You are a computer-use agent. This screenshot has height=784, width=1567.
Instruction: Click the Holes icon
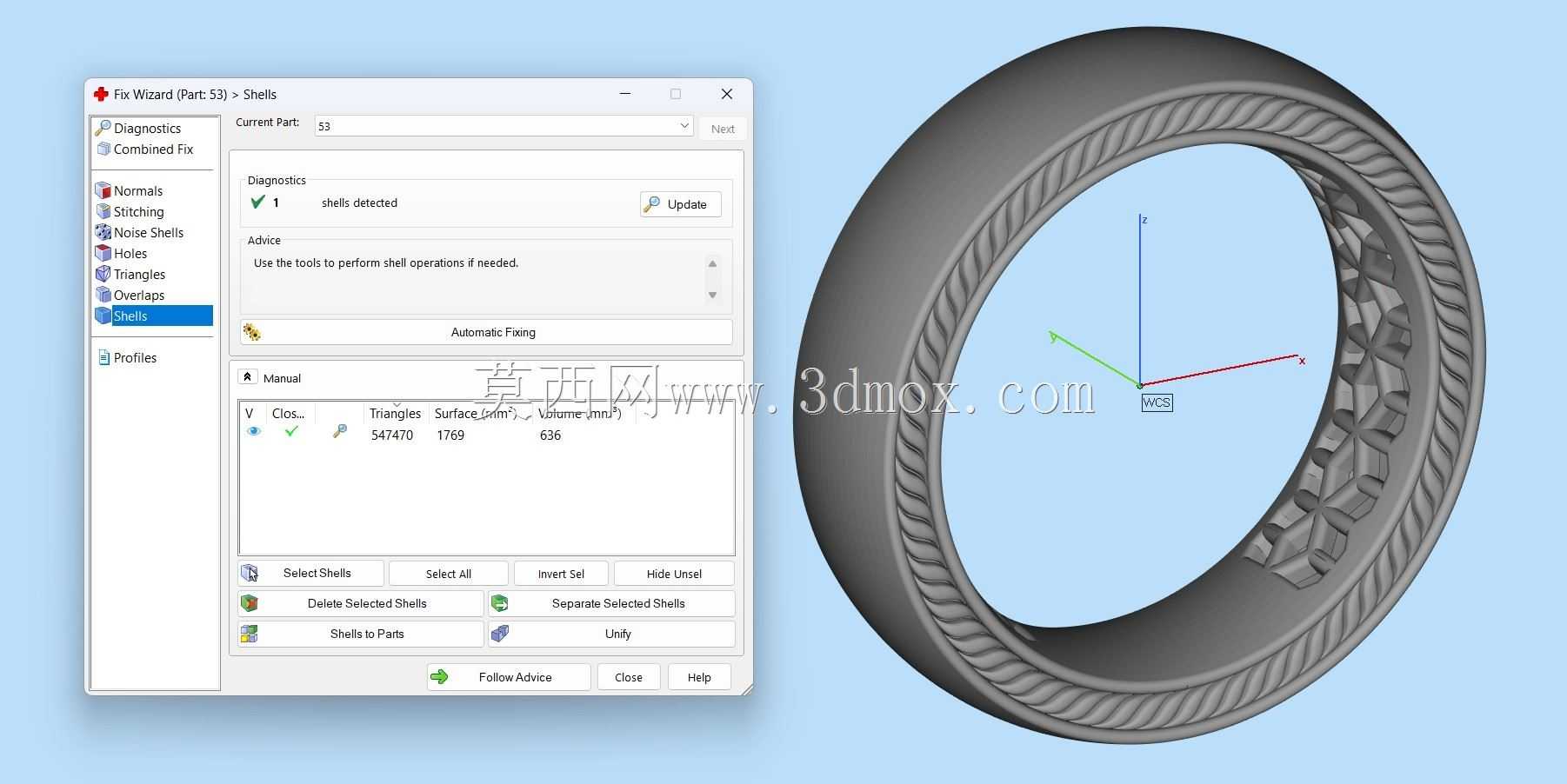click(x=103, y=253)
